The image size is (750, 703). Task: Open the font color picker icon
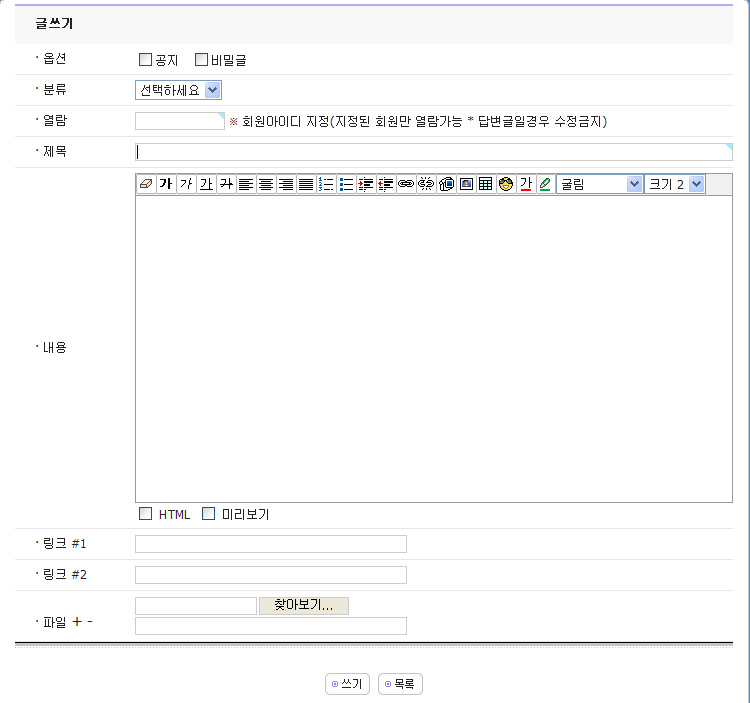(x=526, y=184)
